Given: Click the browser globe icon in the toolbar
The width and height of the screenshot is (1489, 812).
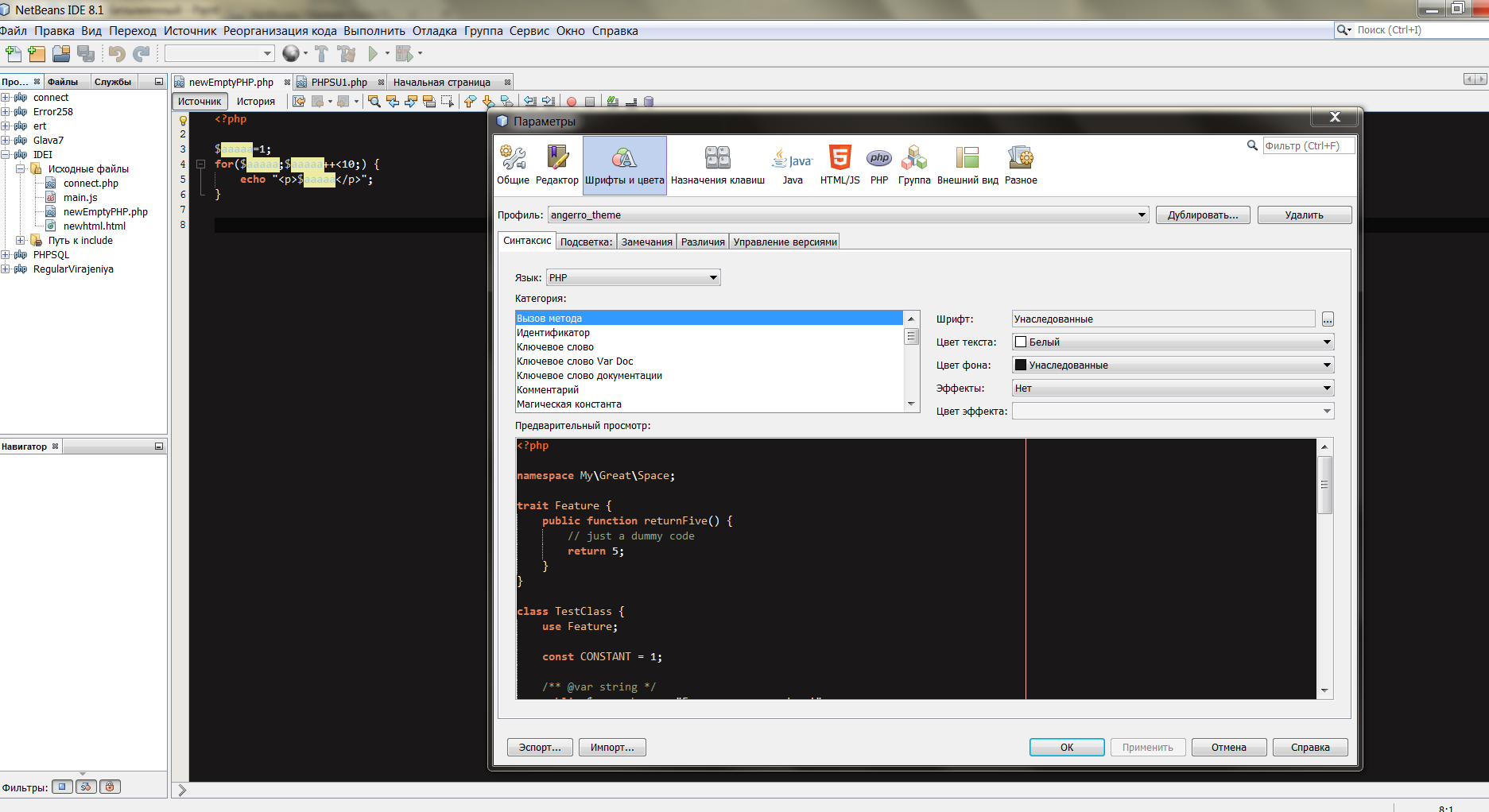Looking at the screenshot, I should tap(291, 53).
